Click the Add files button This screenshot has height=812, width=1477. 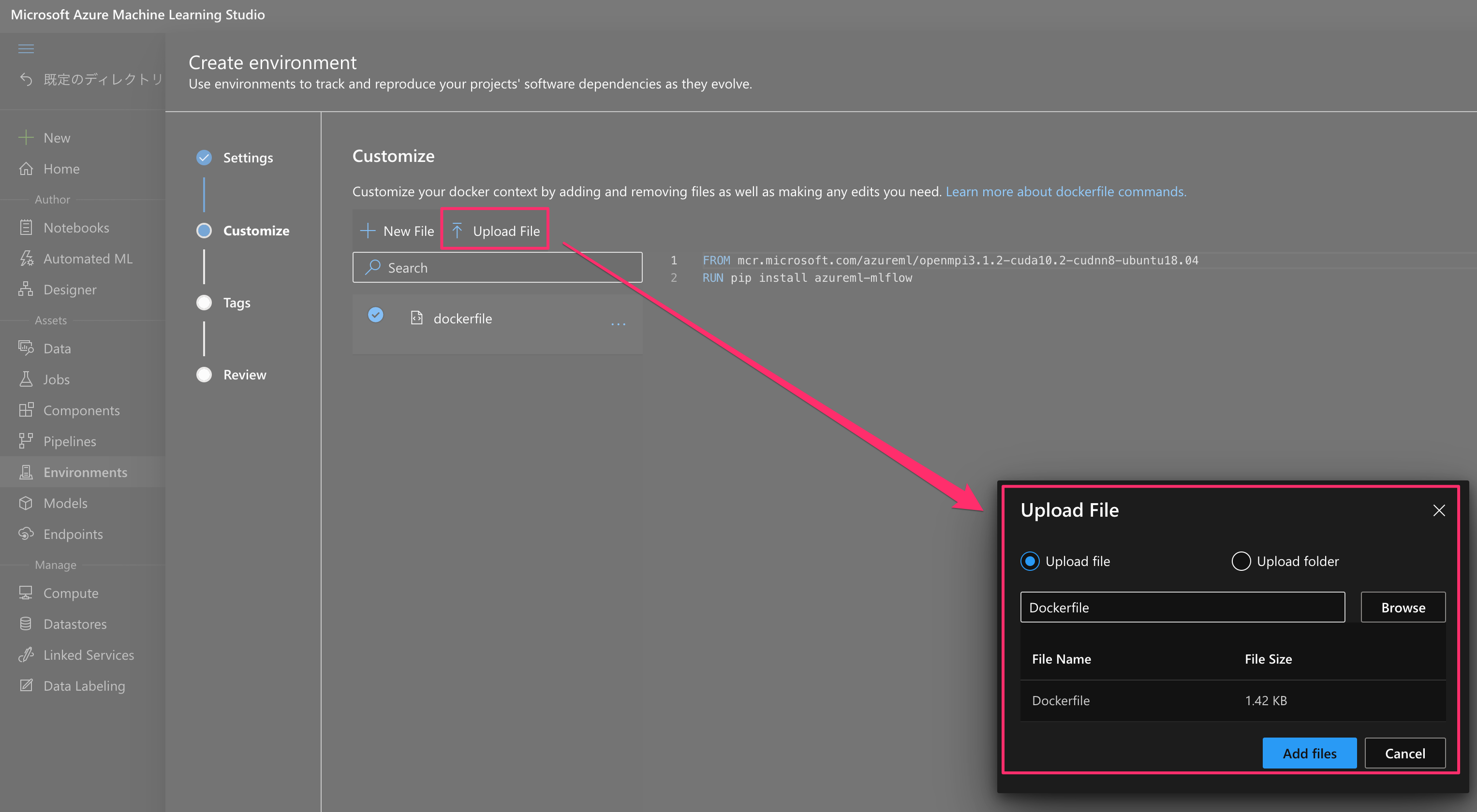coord(1309,753)
